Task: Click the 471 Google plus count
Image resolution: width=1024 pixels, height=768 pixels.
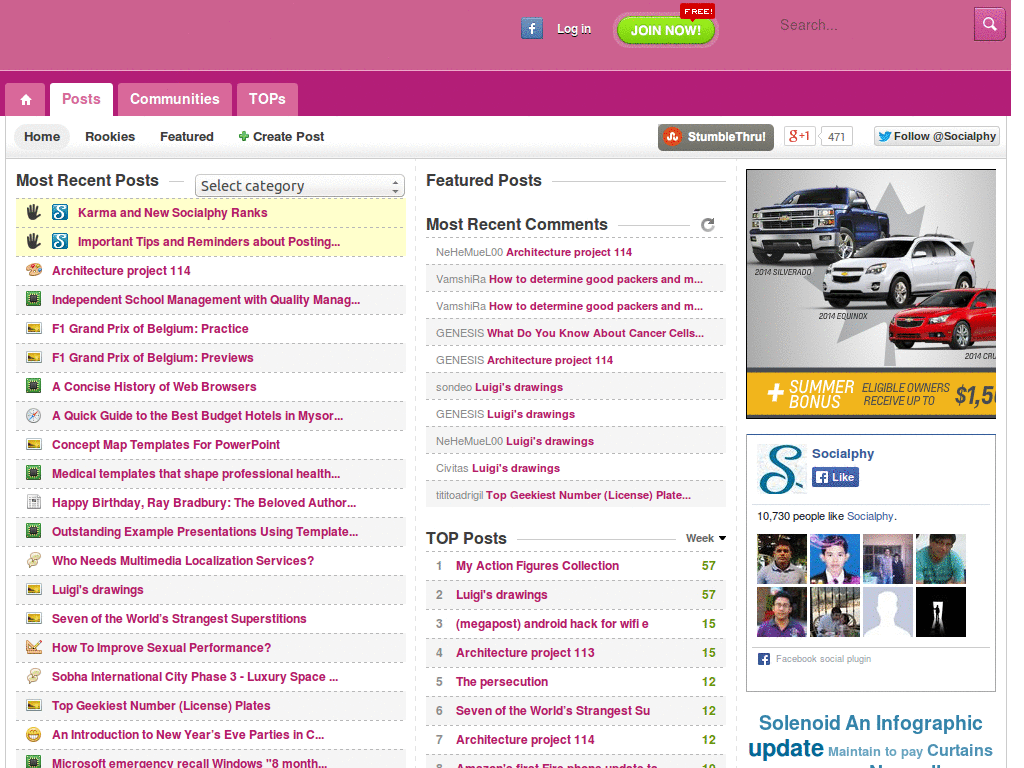Action: [x=836, y=136]
